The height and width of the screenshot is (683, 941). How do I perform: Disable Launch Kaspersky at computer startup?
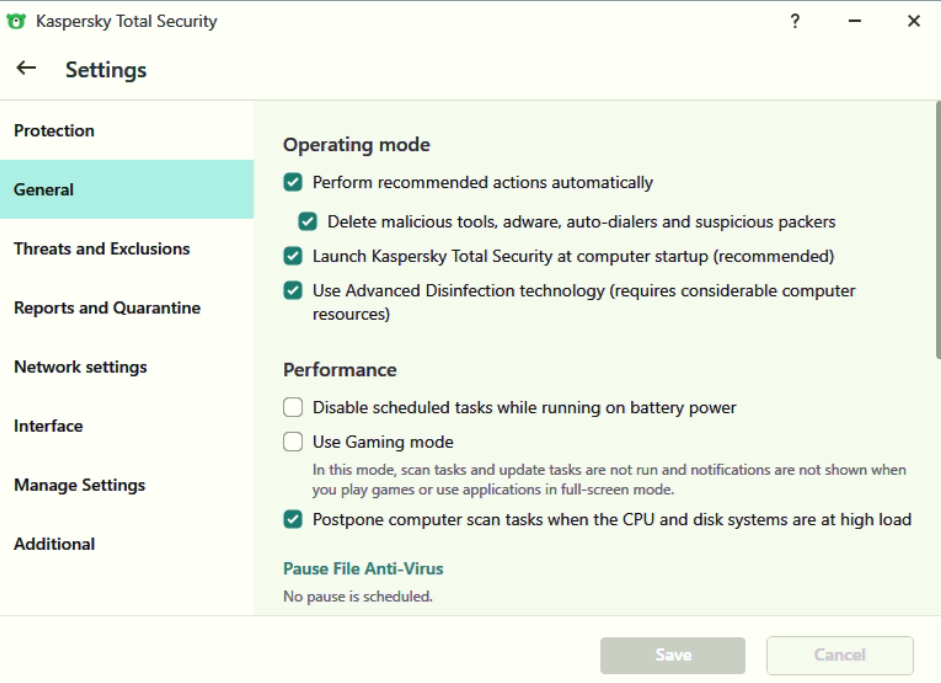(293, 256)
